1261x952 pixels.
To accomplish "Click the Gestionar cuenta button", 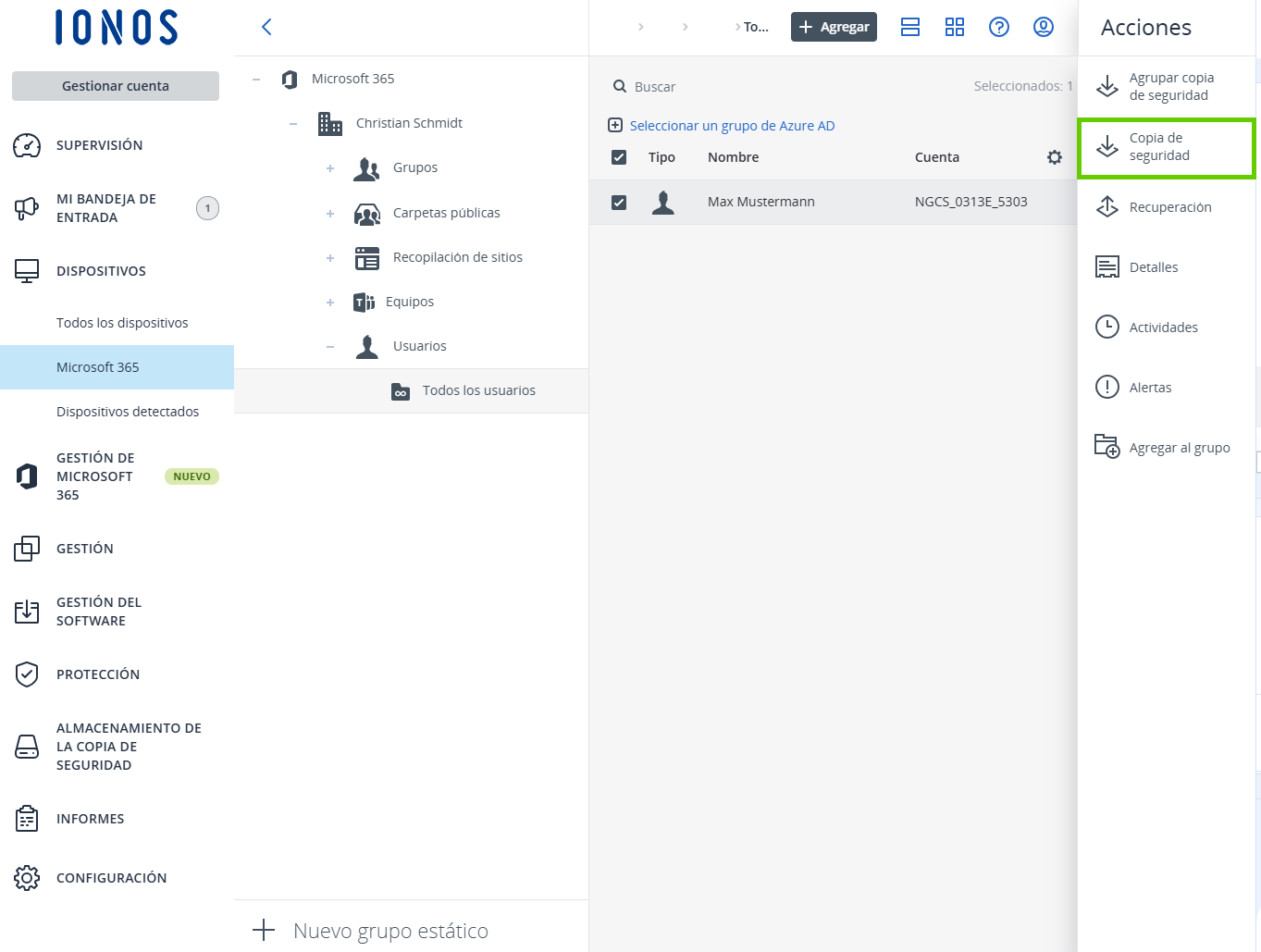I will (116, 86).
